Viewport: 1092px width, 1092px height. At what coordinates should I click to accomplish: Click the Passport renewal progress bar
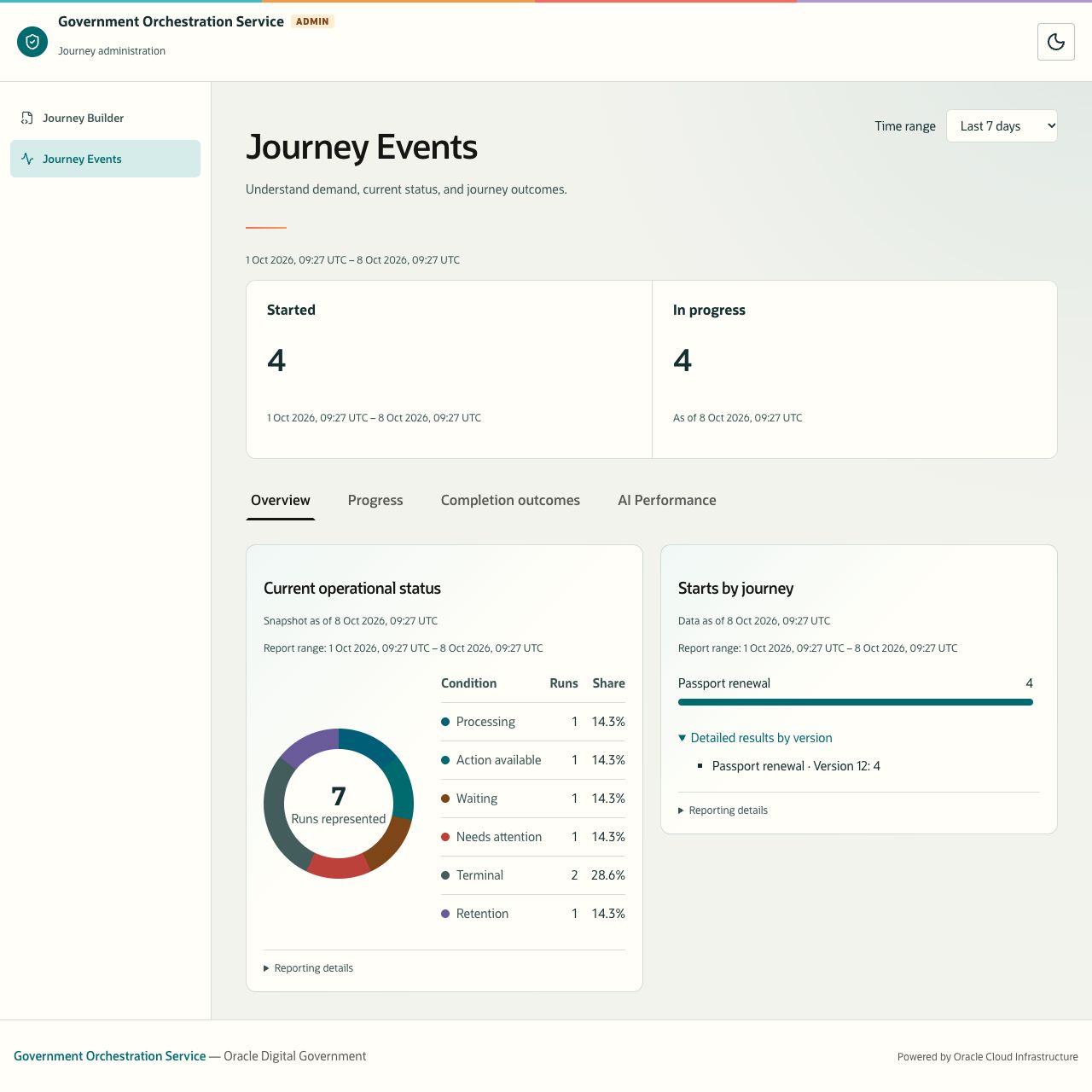856,702
